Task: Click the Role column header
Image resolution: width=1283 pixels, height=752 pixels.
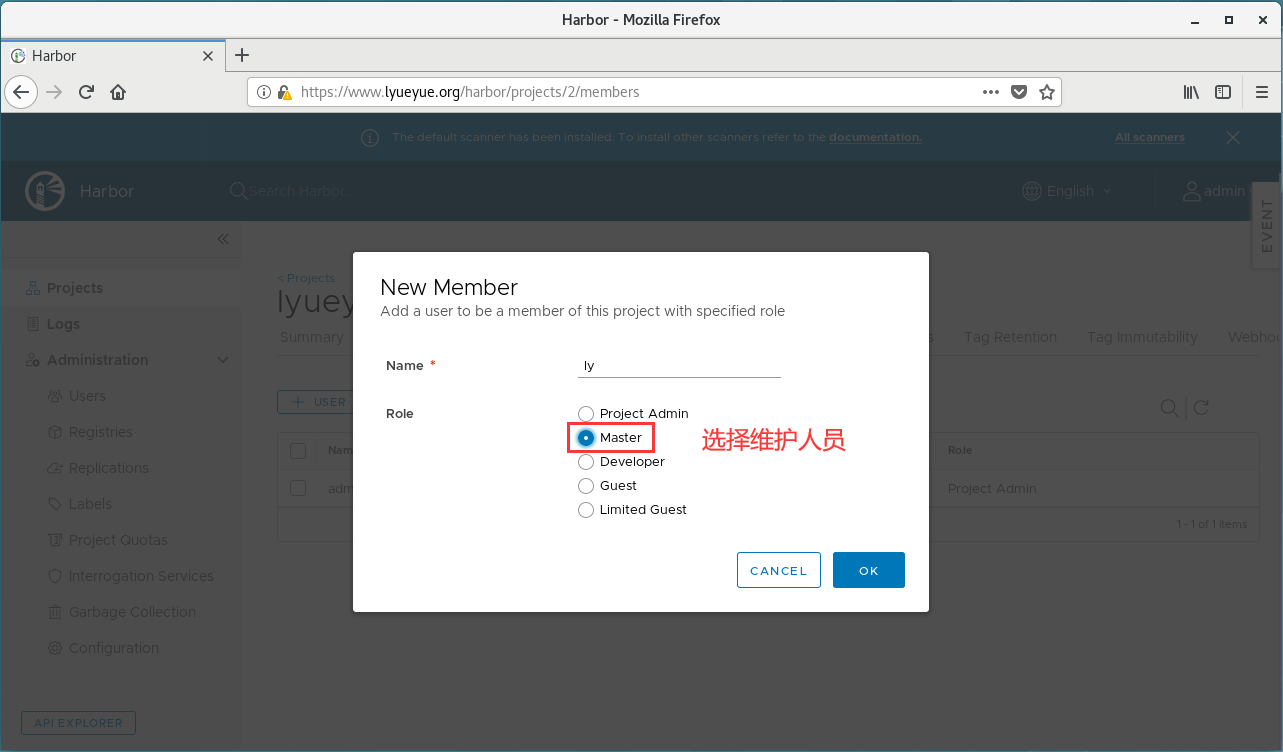Action: coord(960,451)
